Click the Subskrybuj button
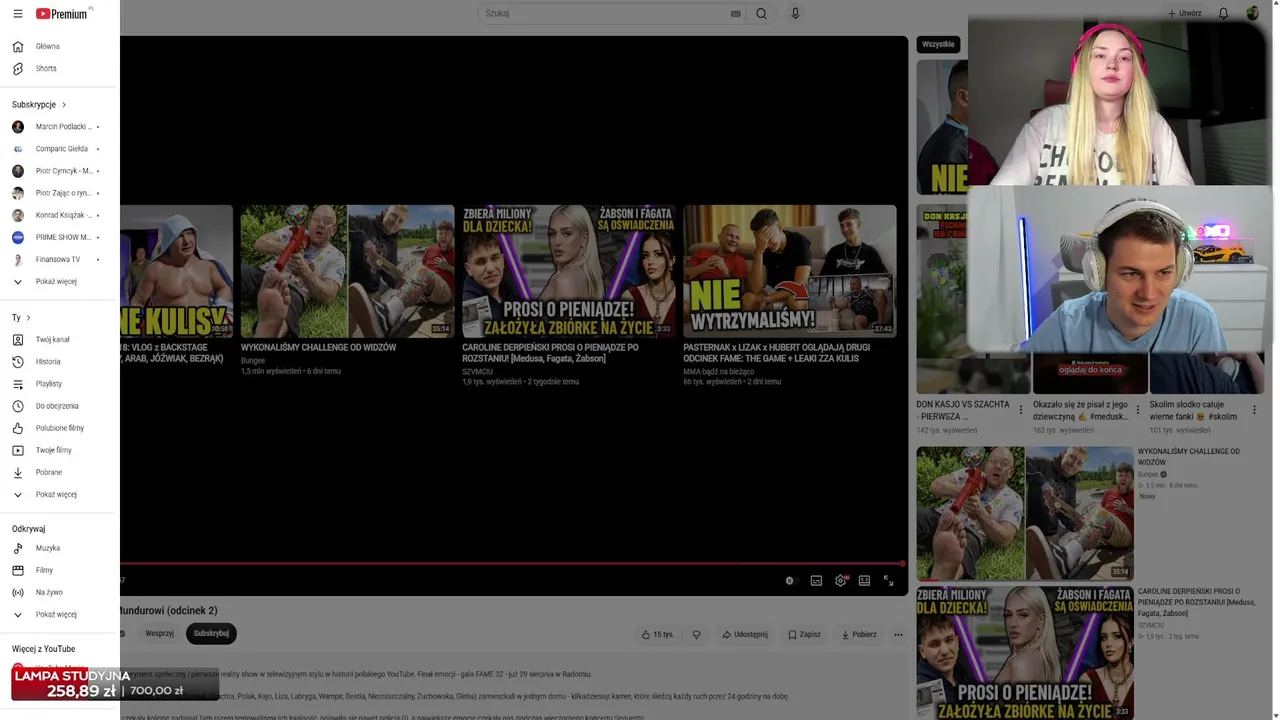 211,633
